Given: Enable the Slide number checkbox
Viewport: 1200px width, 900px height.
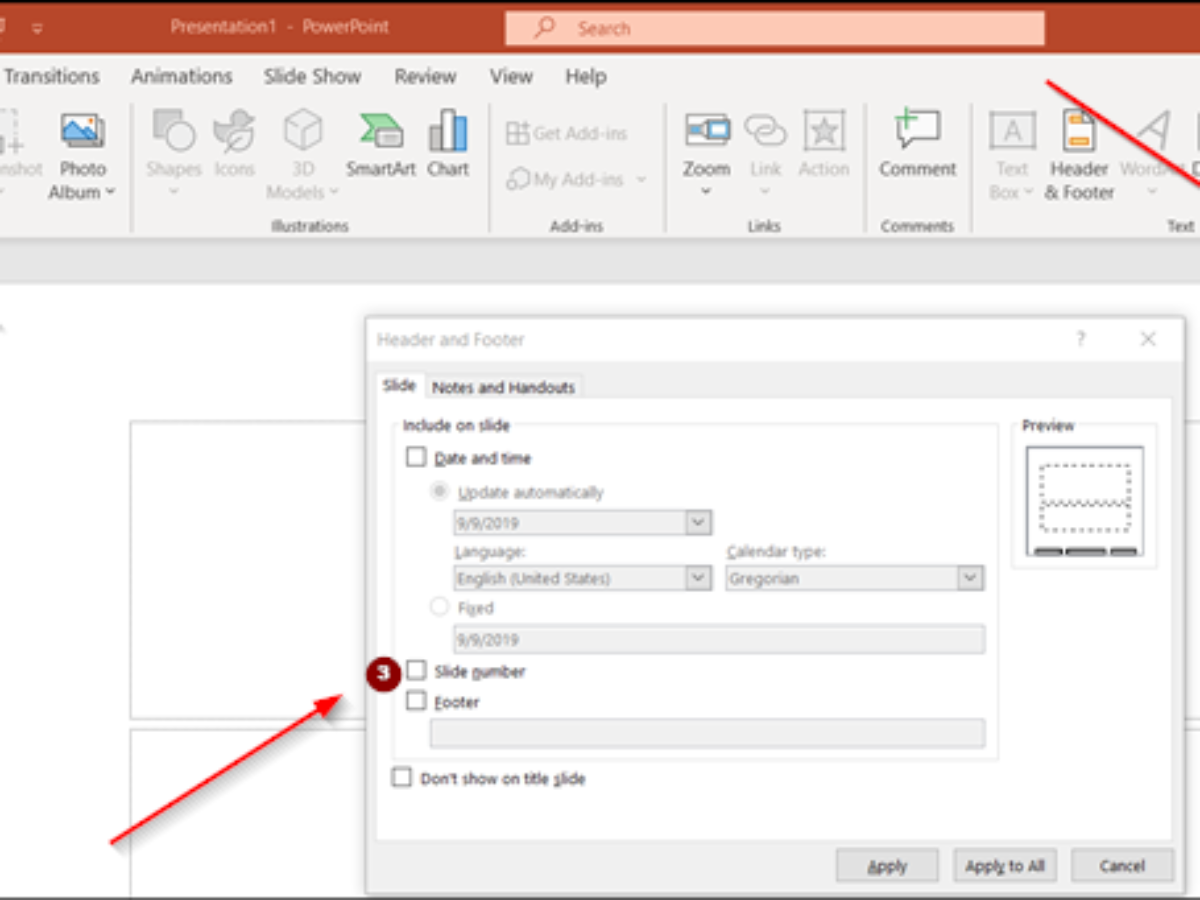Looking at the screenshot, I should click(416, 671).
